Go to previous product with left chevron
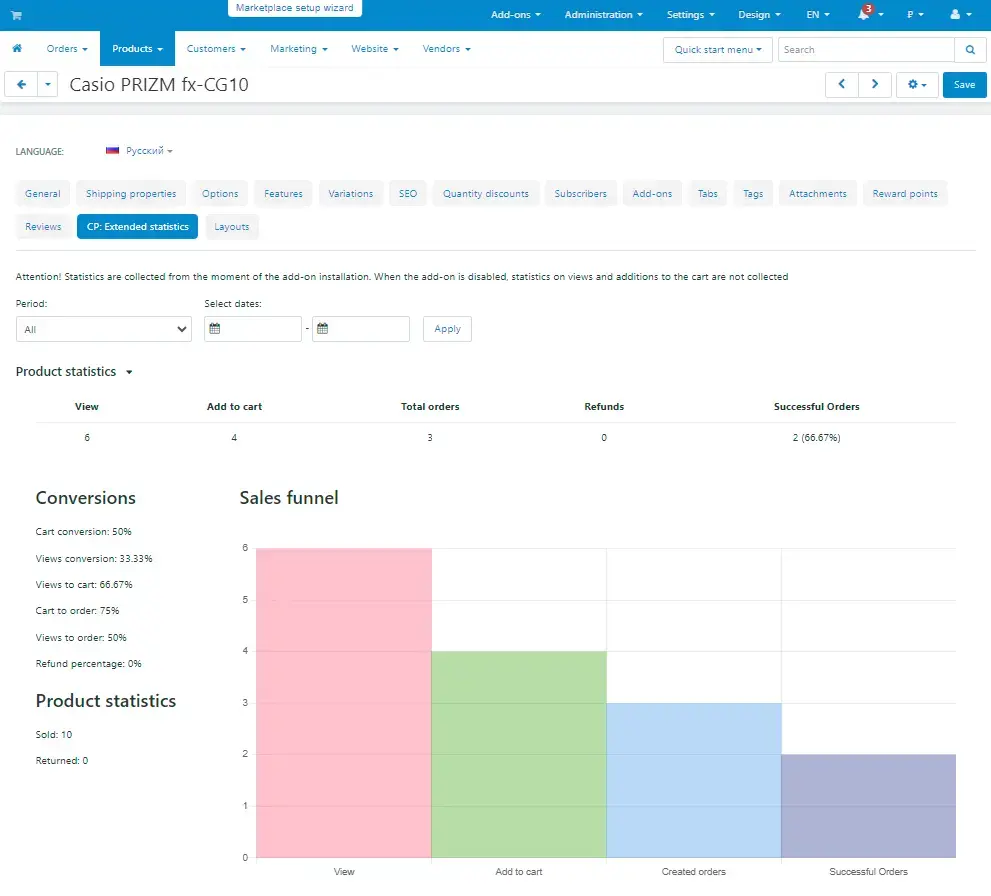 pyautogui.click(x=842, y=85)
